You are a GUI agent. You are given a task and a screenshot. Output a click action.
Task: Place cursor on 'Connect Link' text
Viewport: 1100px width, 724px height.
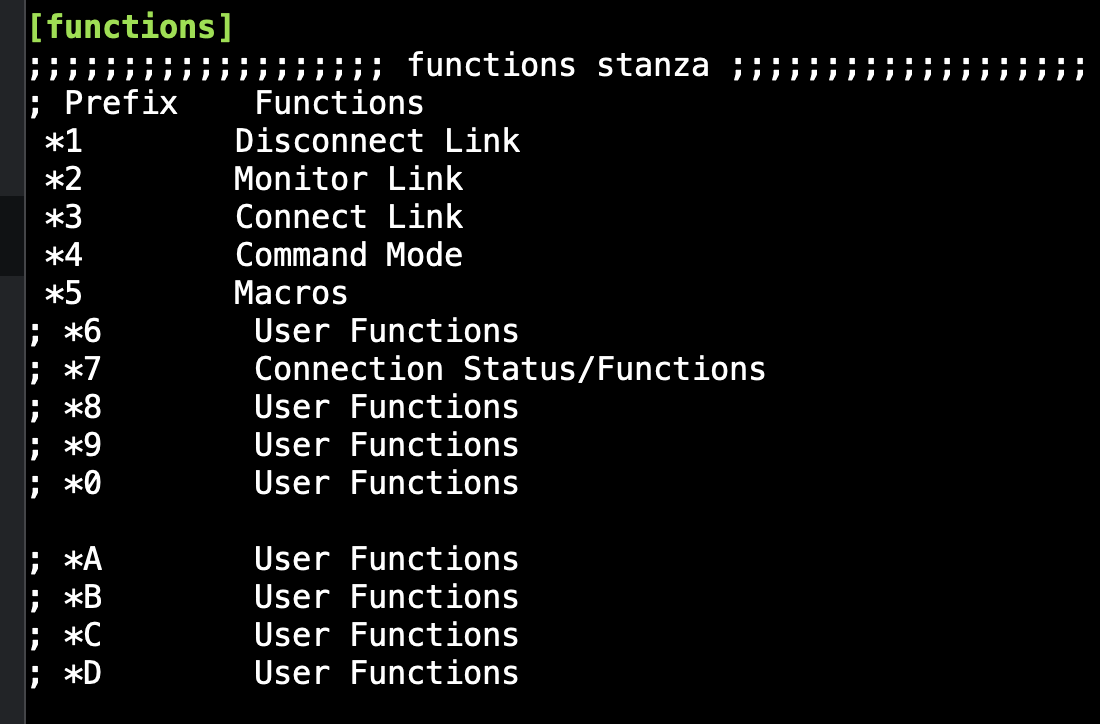pyautogui.click(x=349, y=217)
